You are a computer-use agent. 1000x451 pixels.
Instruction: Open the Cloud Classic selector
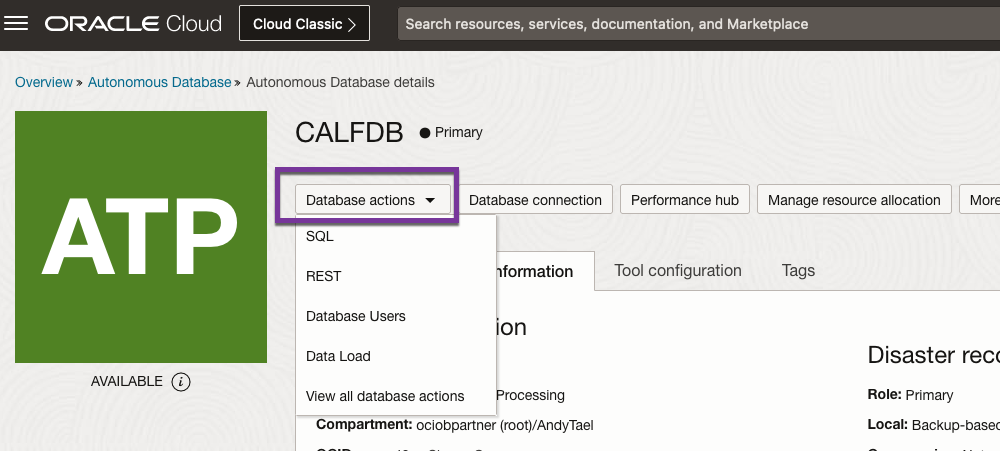(304, 24)
